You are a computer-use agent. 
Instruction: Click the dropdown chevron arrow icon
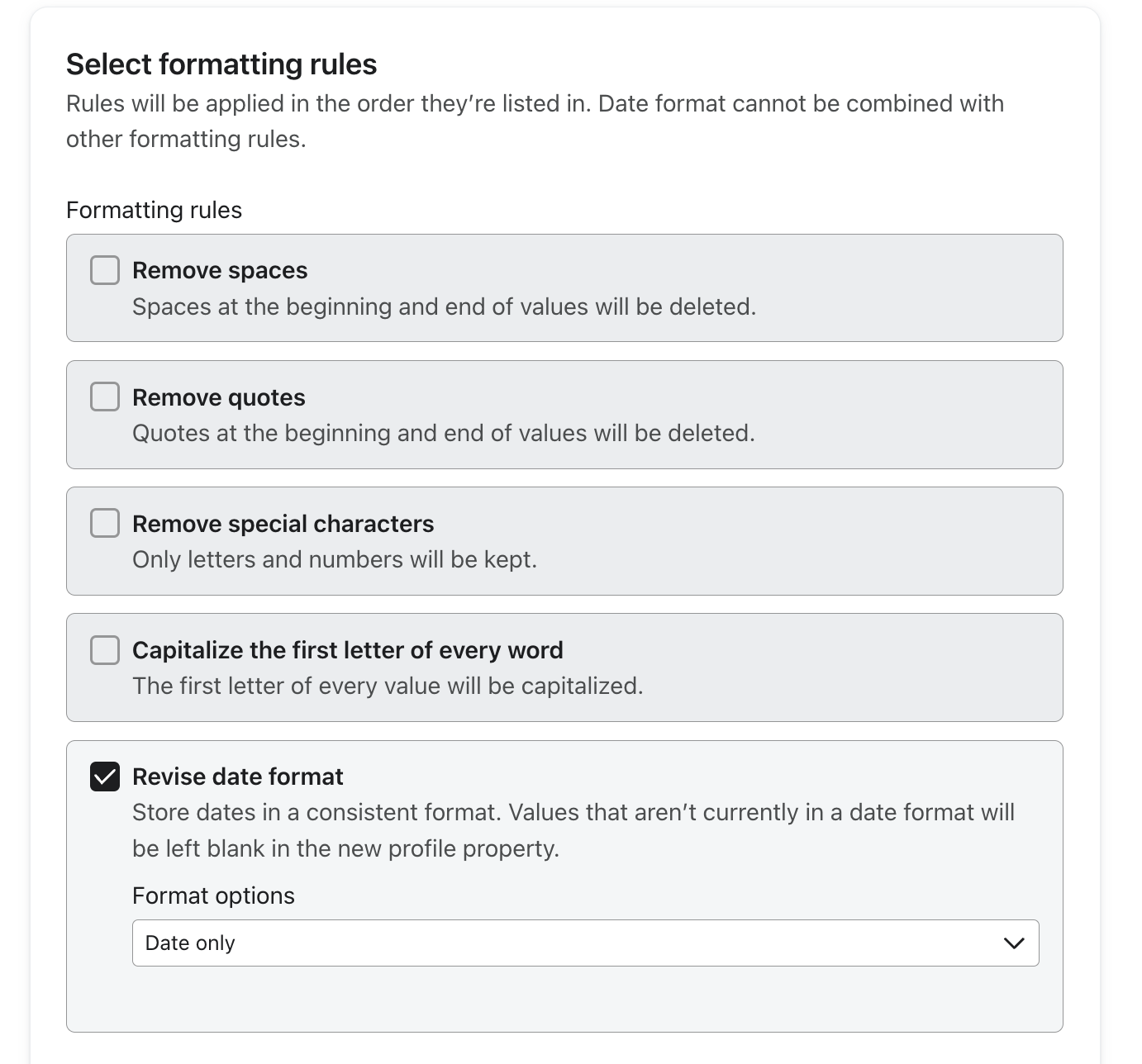click(x=1013, y=943)
